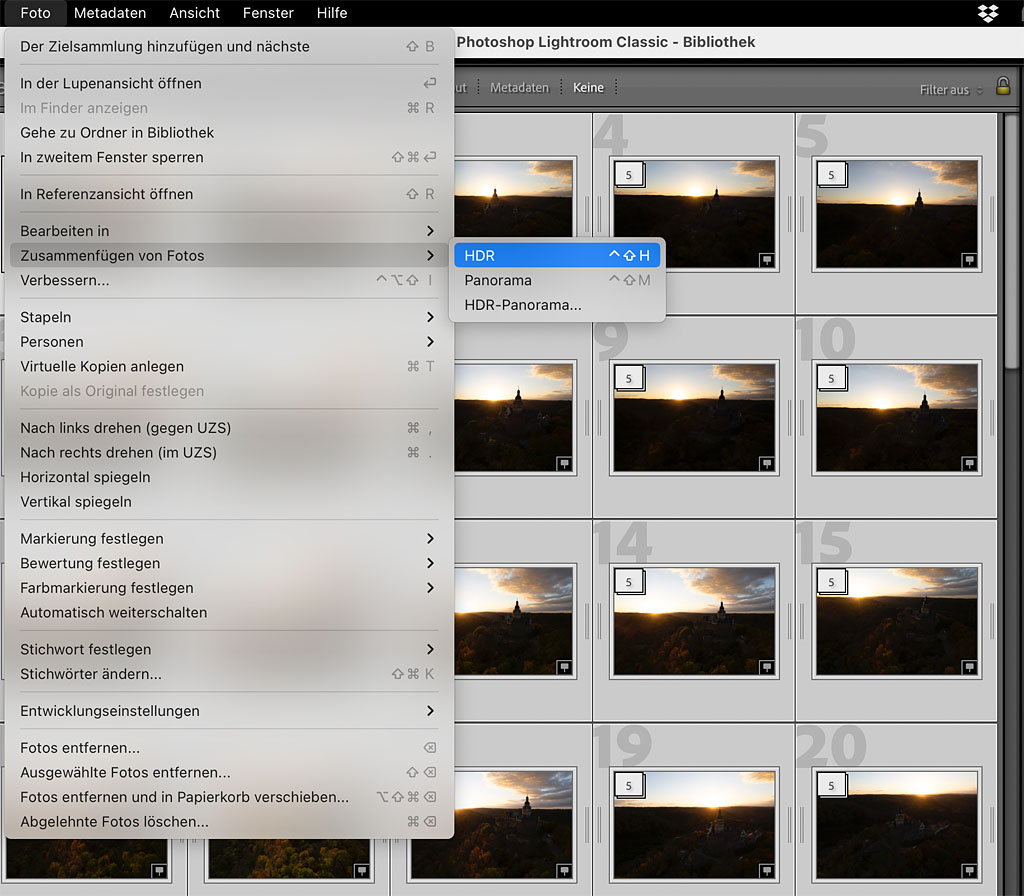Expand Farbmarkierung festlegen submenu
The image size is (1024, 896).
[x=229, y=588]
